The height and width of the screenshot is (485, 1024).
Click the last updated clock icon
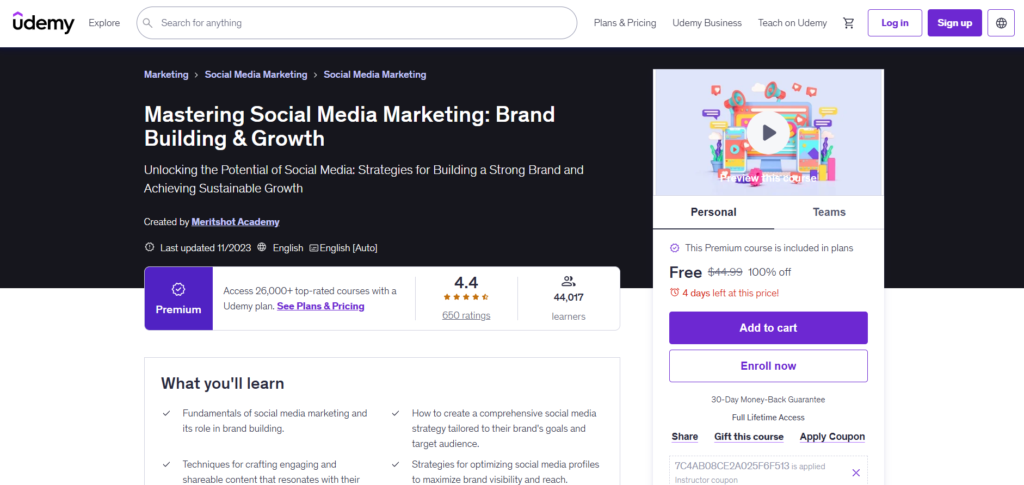(150, 247)
